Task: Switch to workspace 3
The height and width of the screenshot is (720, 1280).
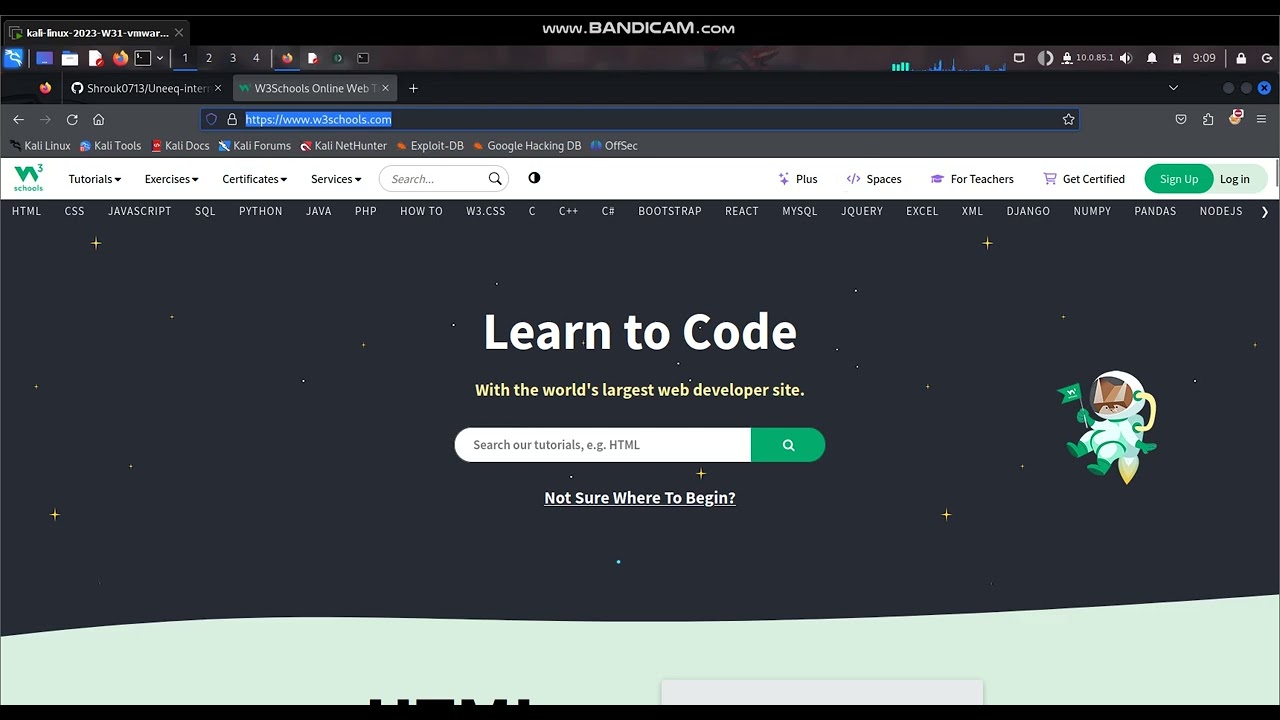Action: pyautogui.click(x=233, y=58)
